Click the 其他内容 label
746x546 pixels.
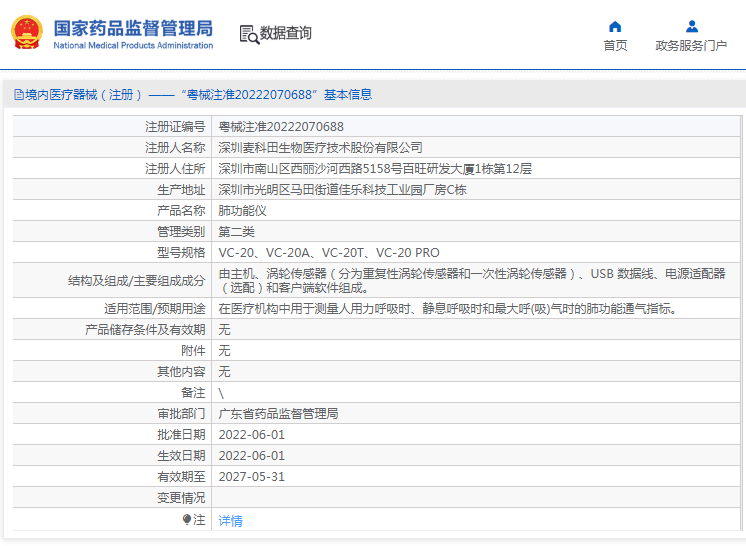(x=181, y=371)
